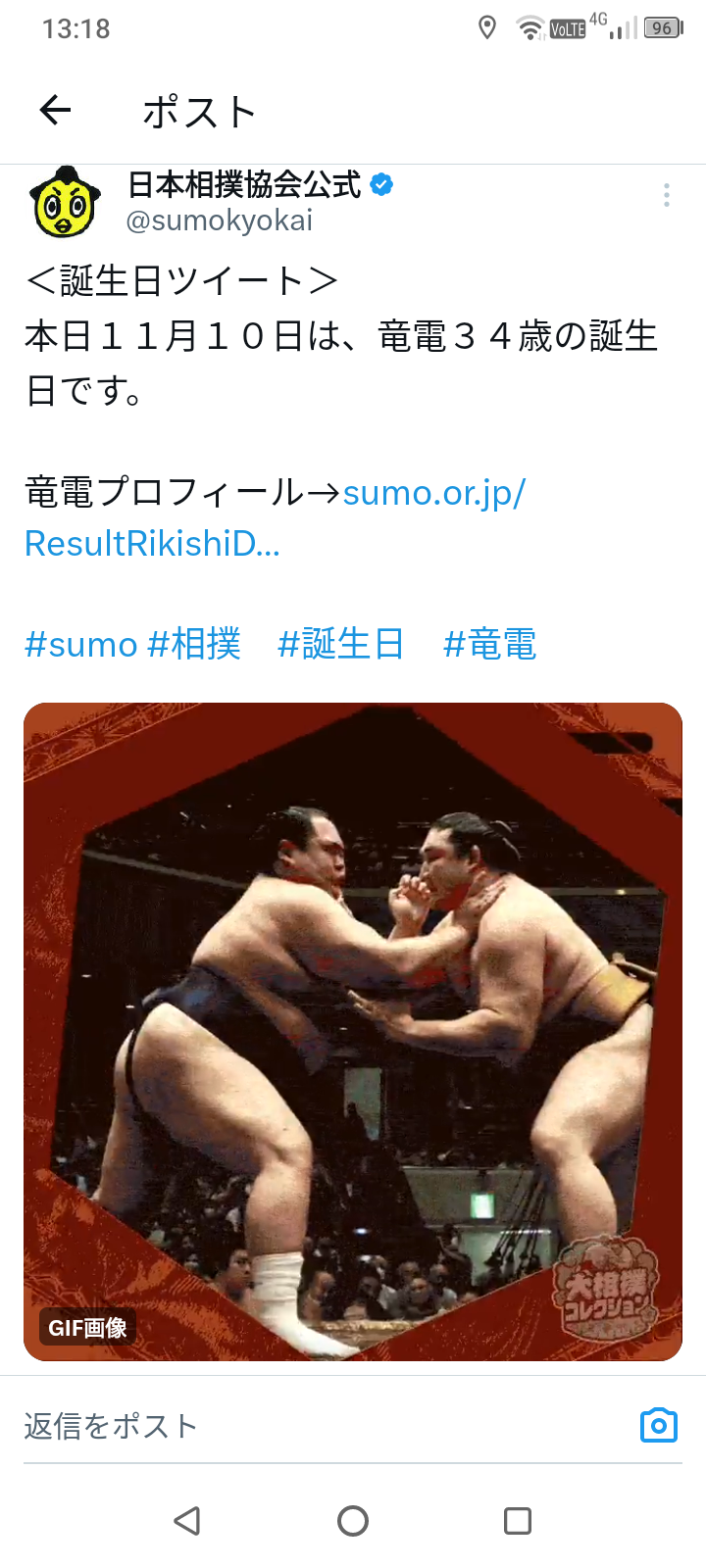Viewport: 706px width, 1568px height.
Task: Tap the battery indicator in status bar
Action: tap(663, 28)
